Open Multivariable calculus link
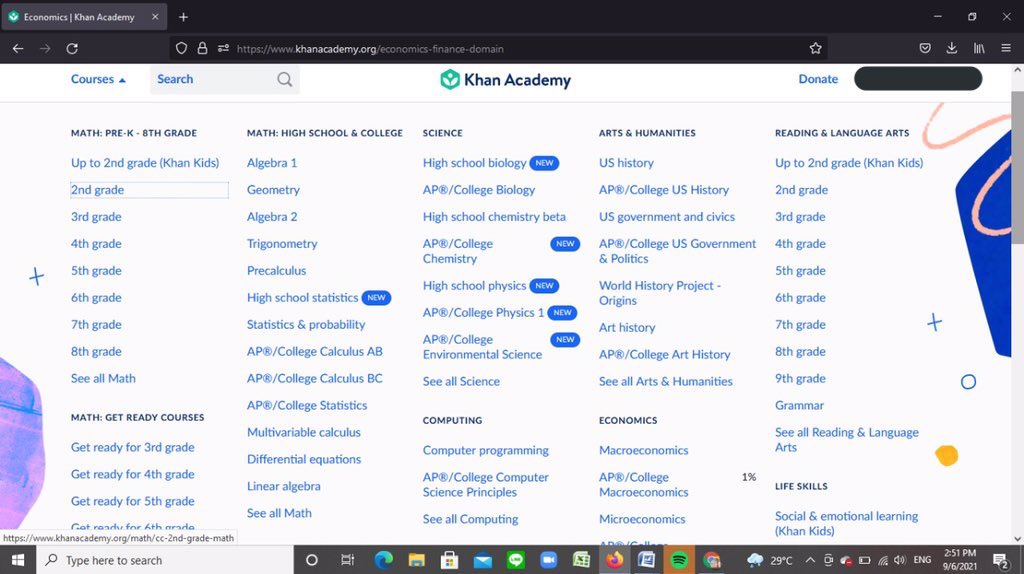1024x574 pixels. (x=304, y=432)
